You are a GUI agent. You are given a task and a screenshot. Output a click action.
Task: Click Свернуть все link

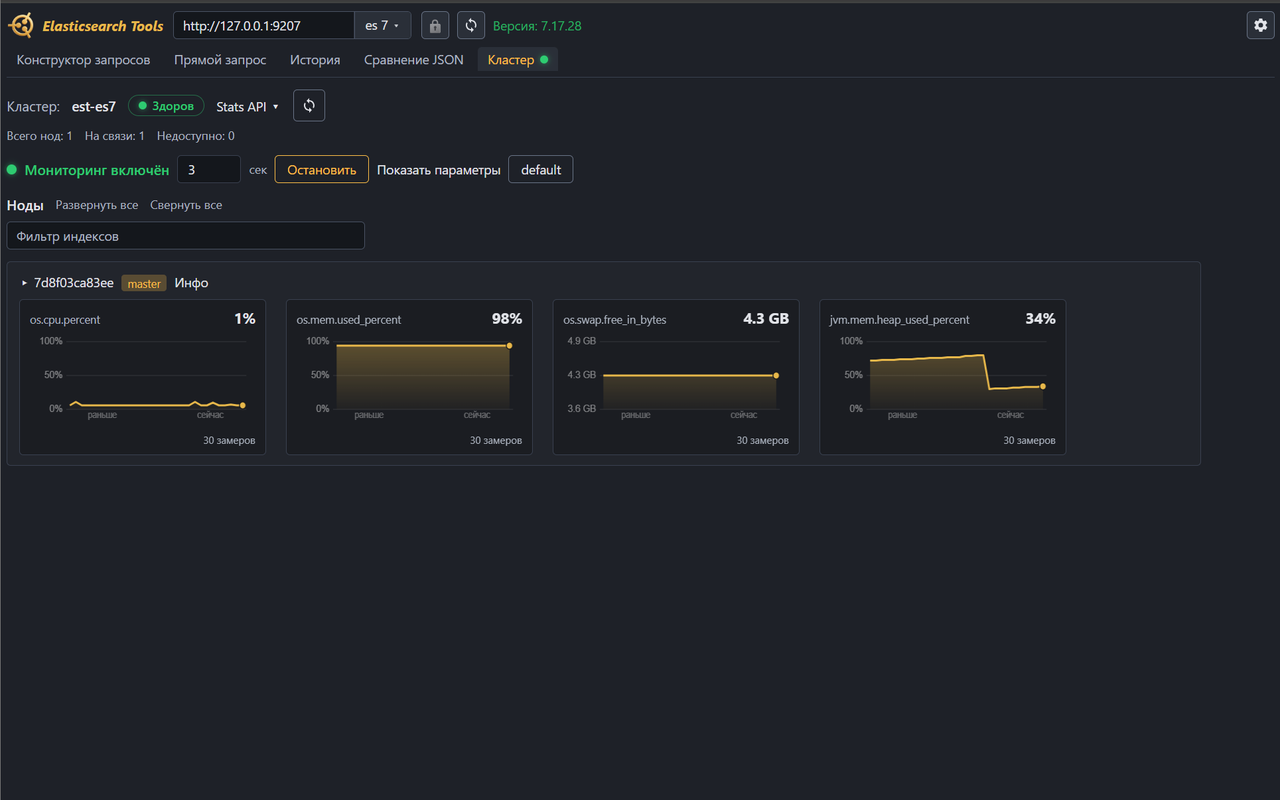[186, 205]
